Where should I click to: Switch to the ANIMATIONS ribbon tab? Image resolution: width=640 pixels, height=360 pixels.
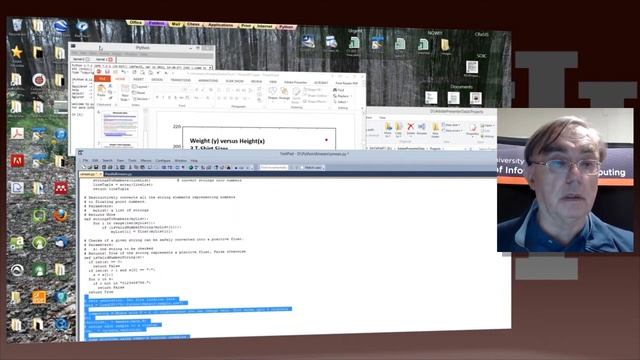[208, 80]
